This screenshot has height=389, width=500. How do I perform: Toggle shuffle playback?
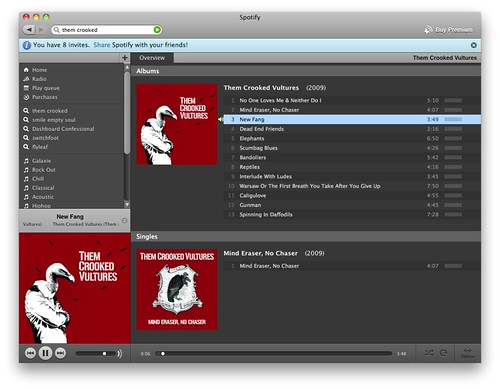click(x=429, y=353)
